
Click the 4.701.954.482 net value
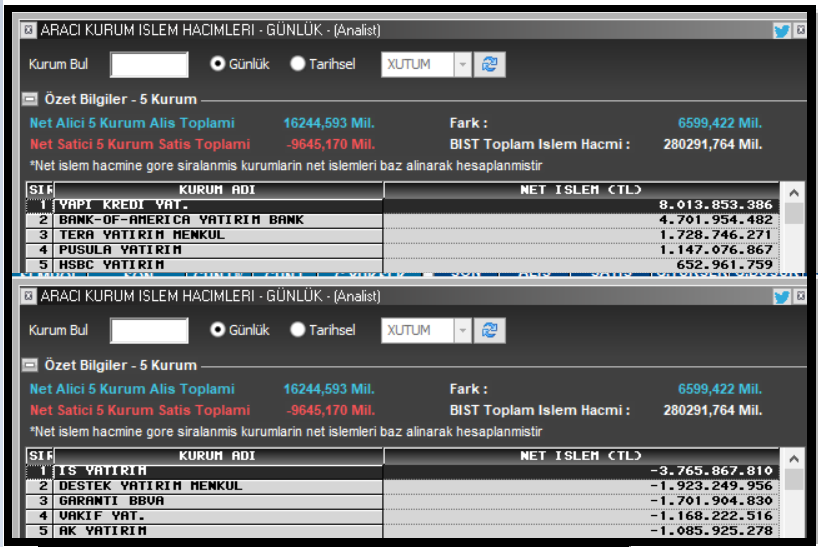[715, 220]
